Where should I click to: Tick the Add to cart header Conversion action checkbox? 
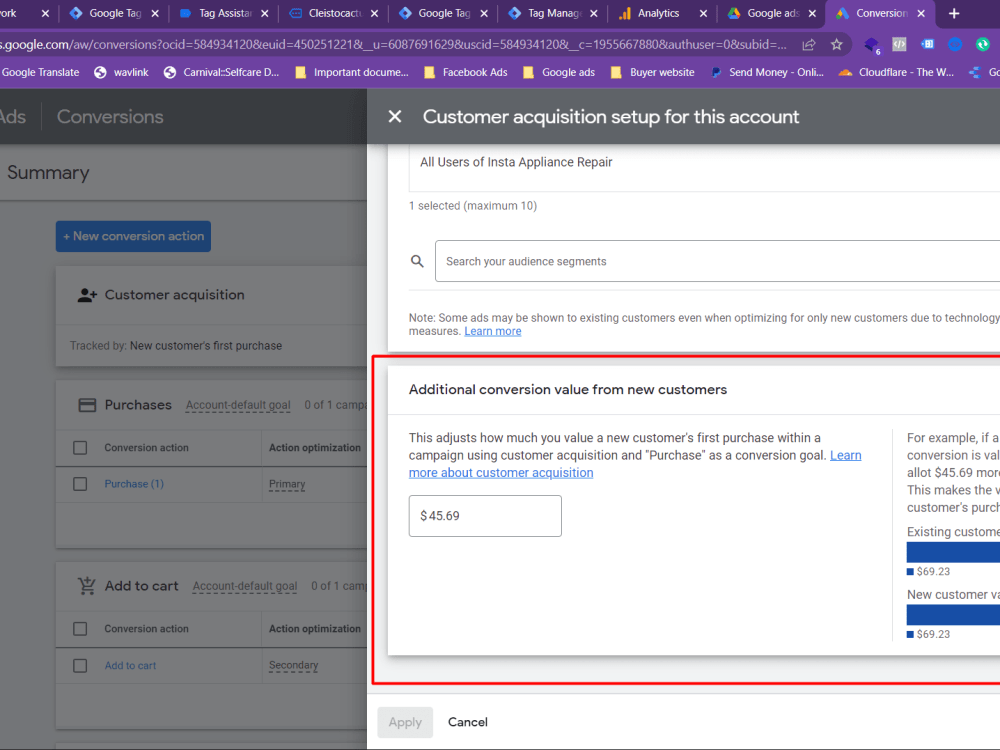coord(80,629)
